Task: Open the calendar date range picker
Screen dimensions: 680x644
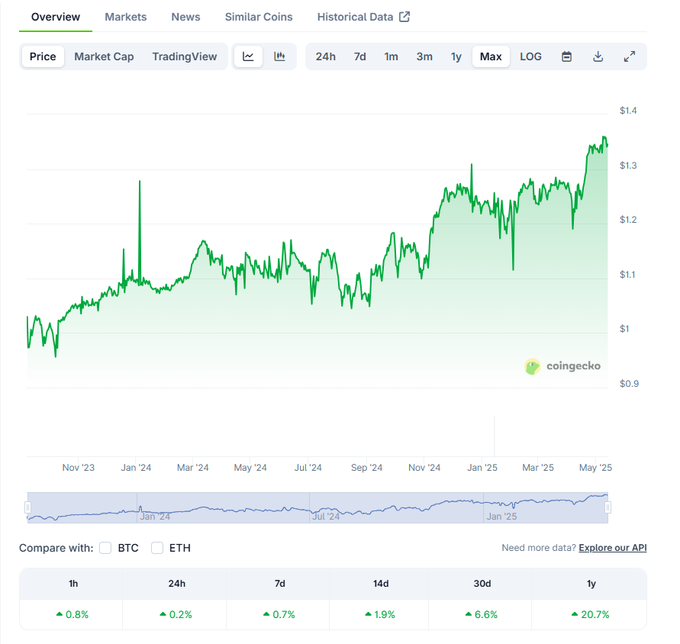Action: point(566,57)
